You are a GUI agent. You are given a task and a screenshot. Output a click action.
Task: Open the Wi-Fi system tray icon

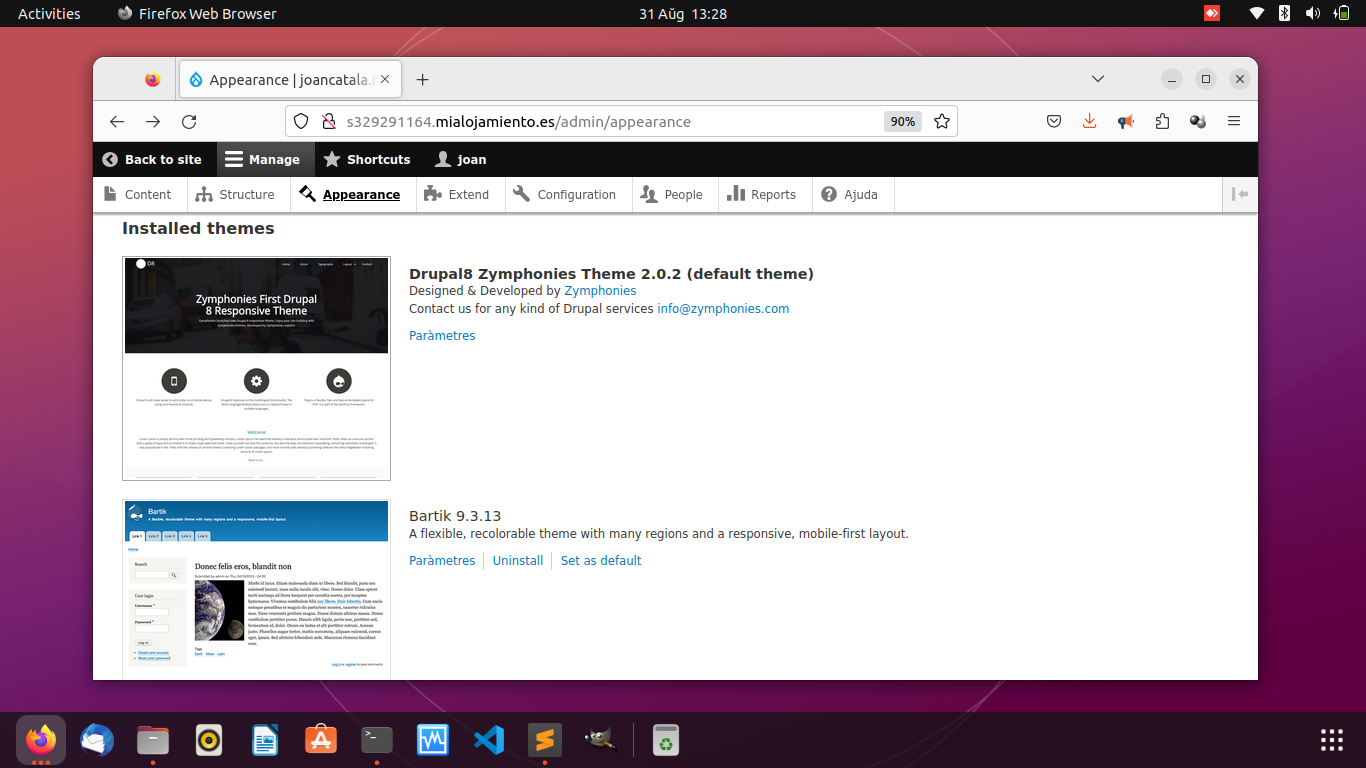click(x=1257, y=13)
